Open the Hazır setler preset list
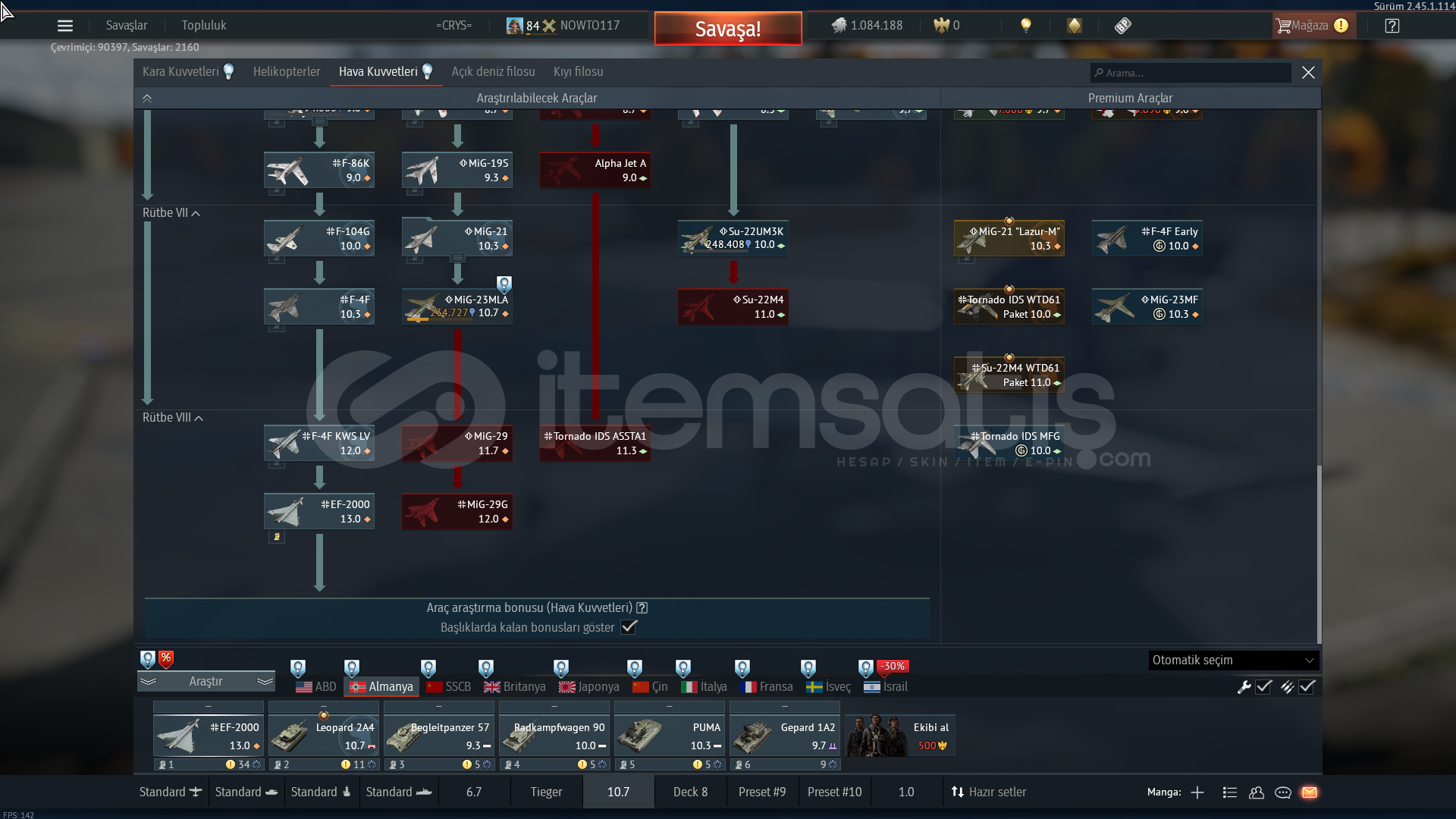Image resolution: width=1456 pixels, height=819 pixels. 989,792
